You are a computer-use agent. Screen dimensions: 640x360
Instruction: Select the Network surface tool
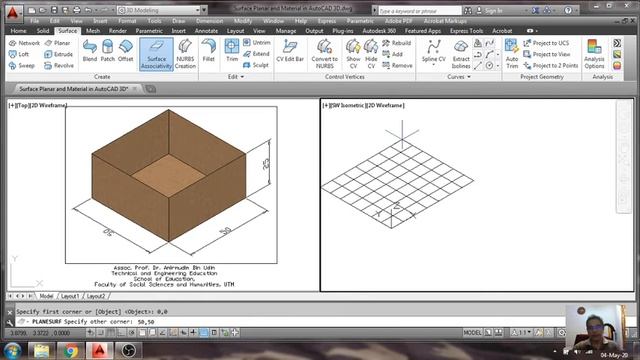pyautogui.click(x=24, y=43)
